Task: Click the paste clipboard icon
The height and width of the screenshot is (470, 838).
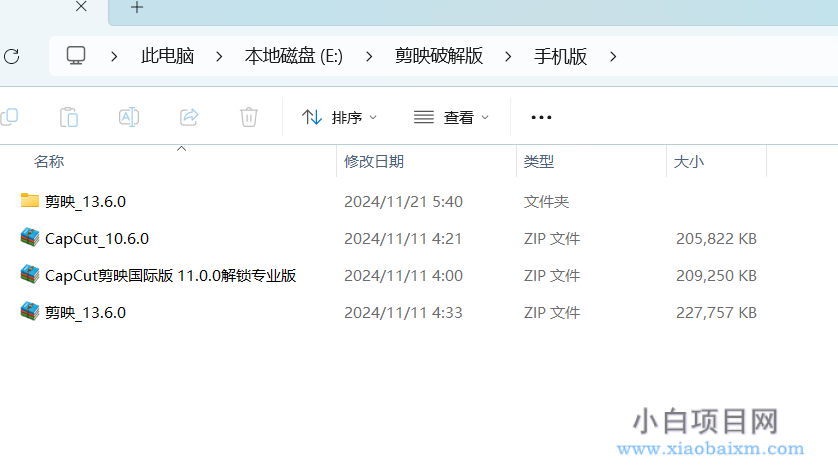Action: (x=69, y=117)
